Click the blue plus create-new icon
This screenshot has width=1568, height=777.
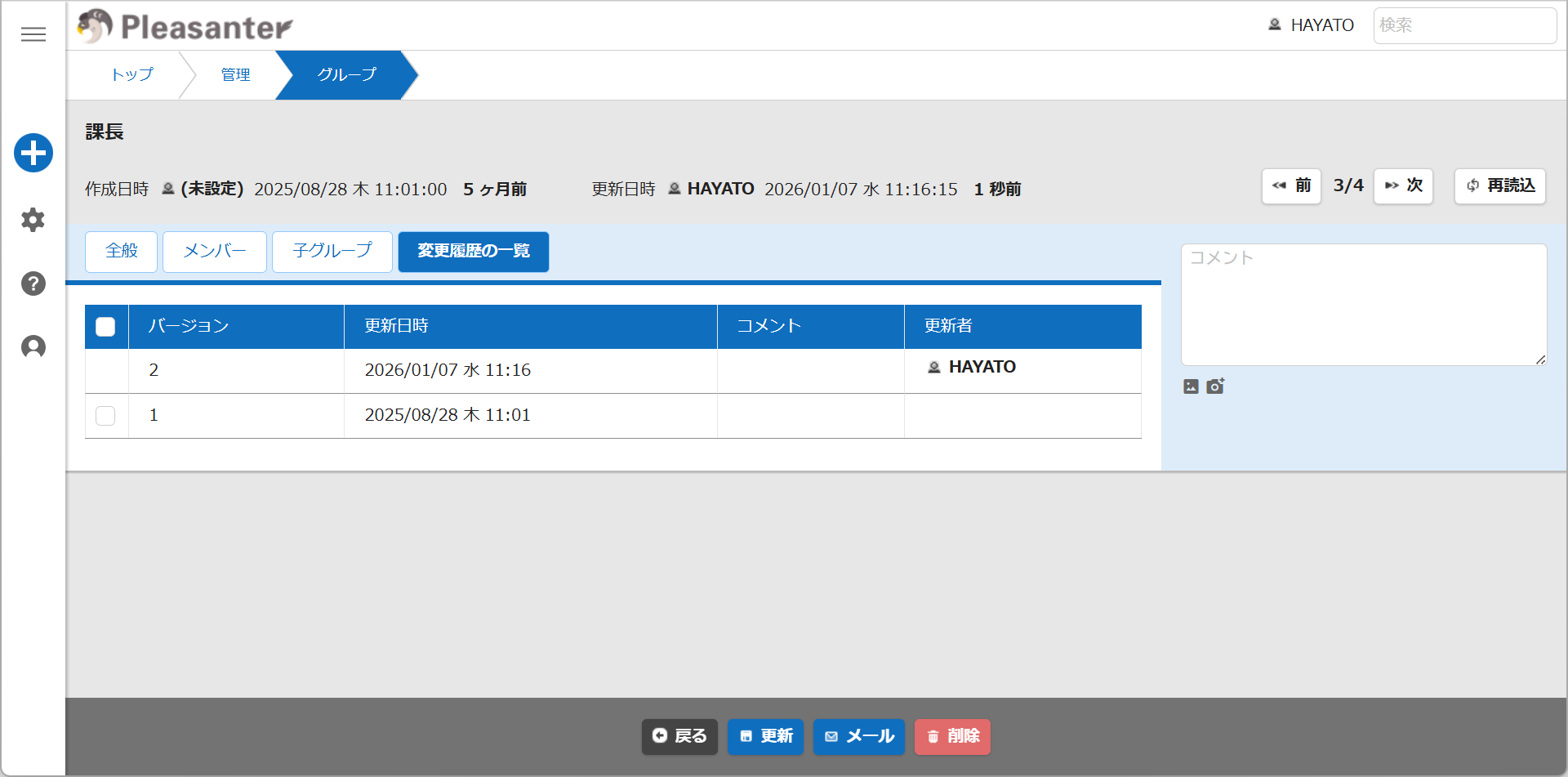point(33,153)
